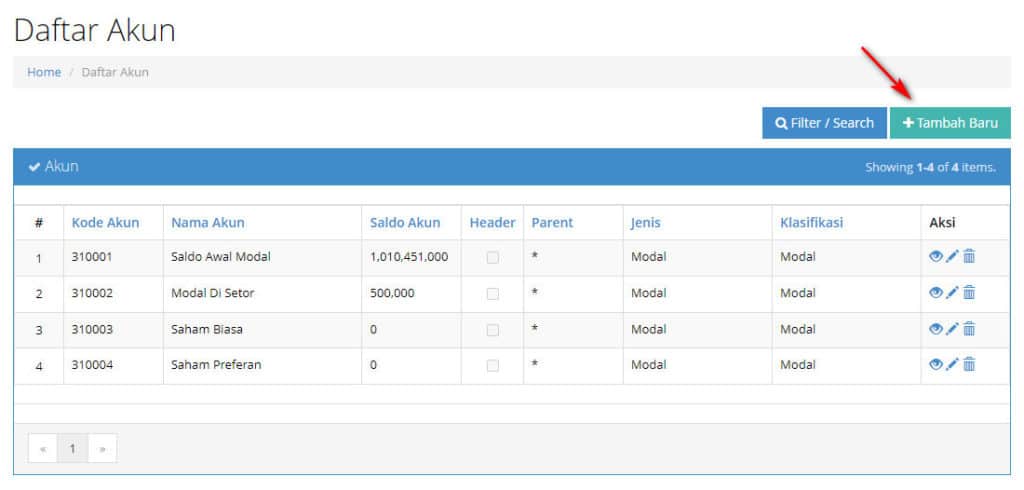Sort table by Jenis column
Screen dimensions: 1024x490
(x=645, y=223)
